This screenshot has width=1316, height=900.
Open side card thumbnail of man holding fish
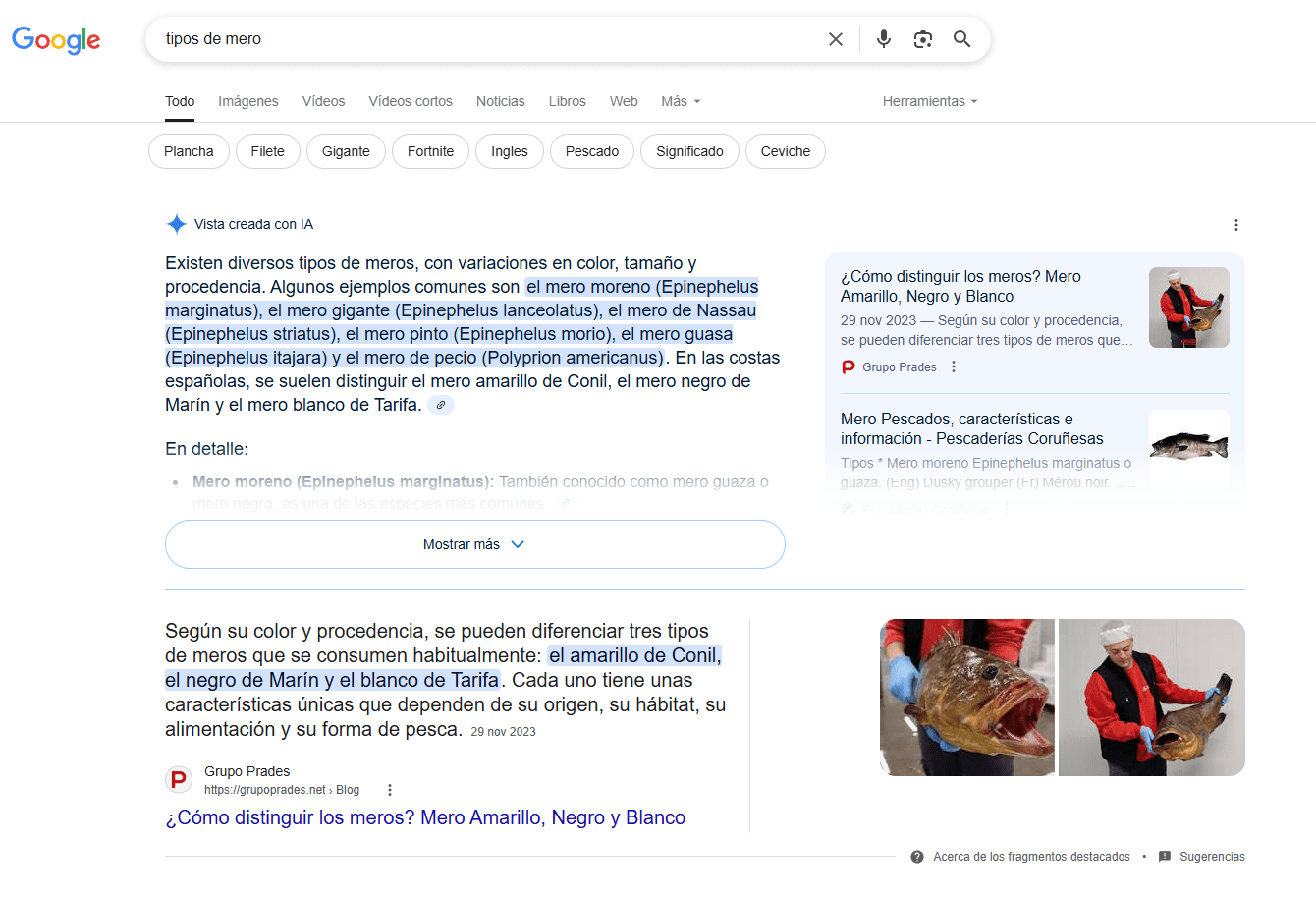(1189, 308)
